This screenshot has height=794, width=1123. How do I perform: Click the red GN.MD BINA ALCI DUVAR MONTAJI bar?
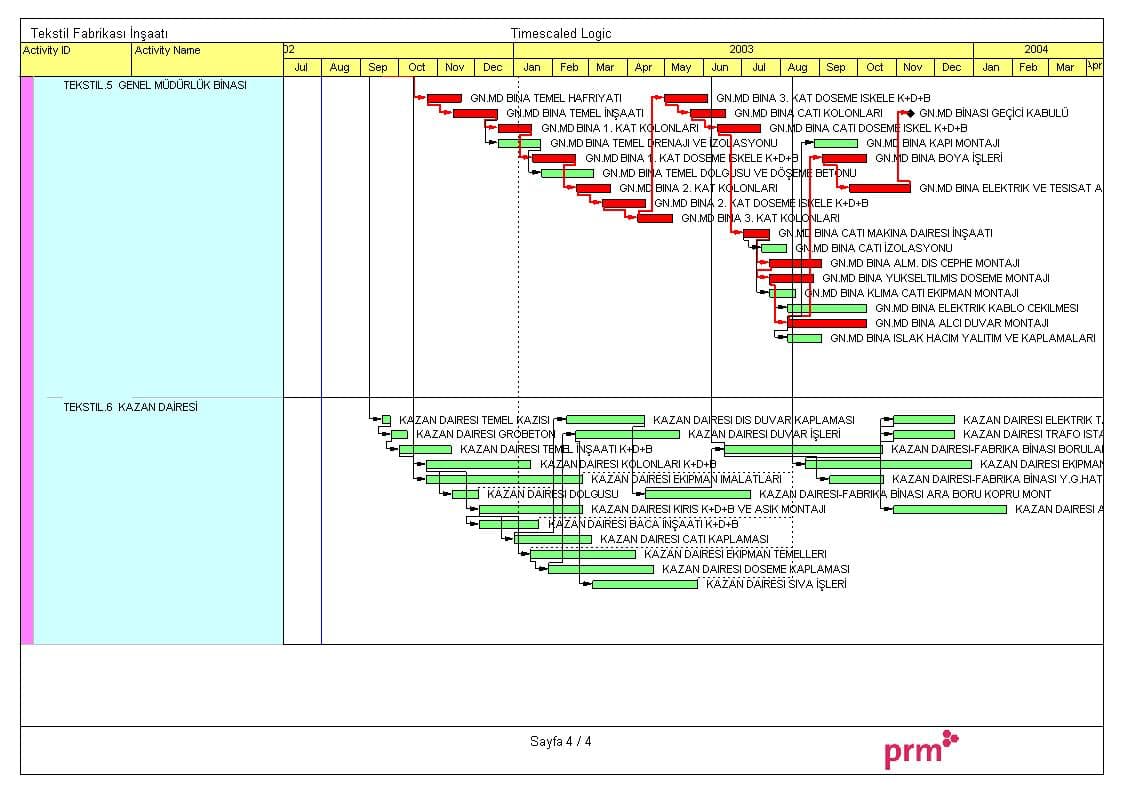826,323
